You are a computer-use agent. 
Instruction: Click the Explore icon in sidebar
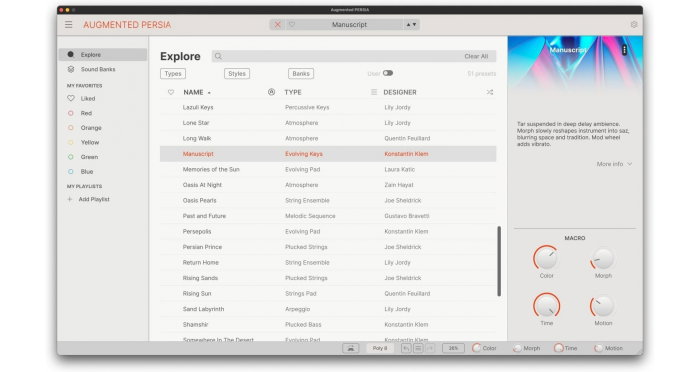coord(71,54)
